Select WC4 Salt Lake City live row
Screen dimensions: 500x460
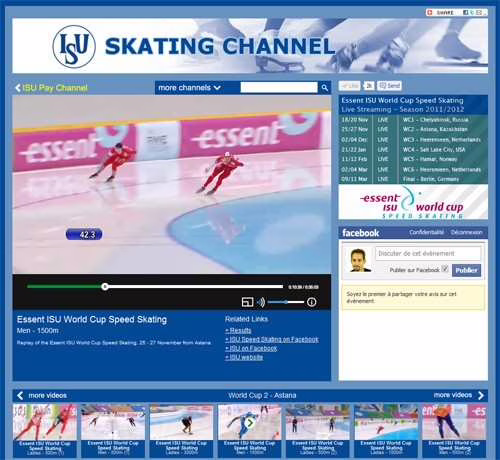413,149
